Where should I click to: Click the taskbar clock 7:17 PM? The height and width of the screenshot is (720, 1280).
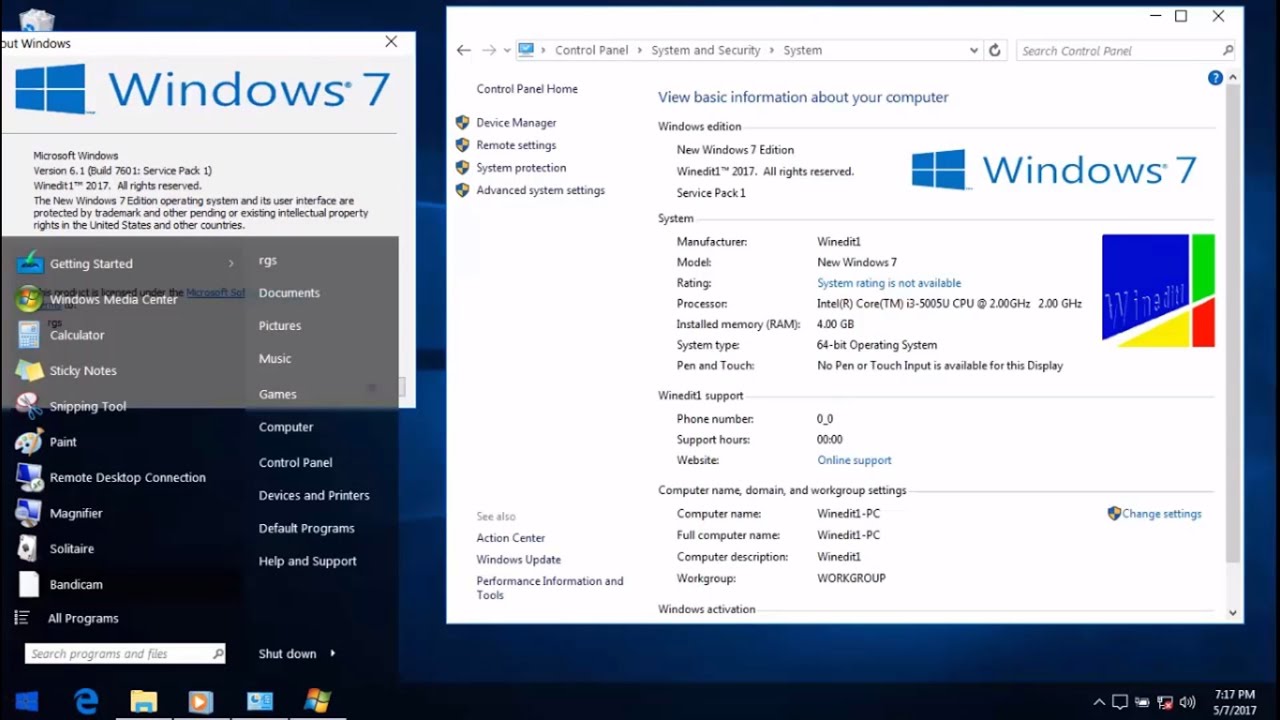point(1235,694)
